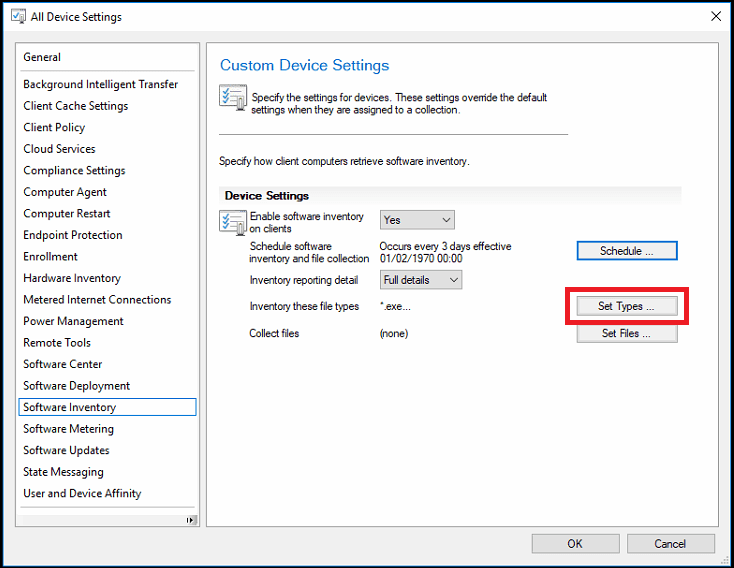Click 'Occurs every 3 days effective' schedule text
The width and height of the screenshot is (734, 568).
tap(445, 246)
